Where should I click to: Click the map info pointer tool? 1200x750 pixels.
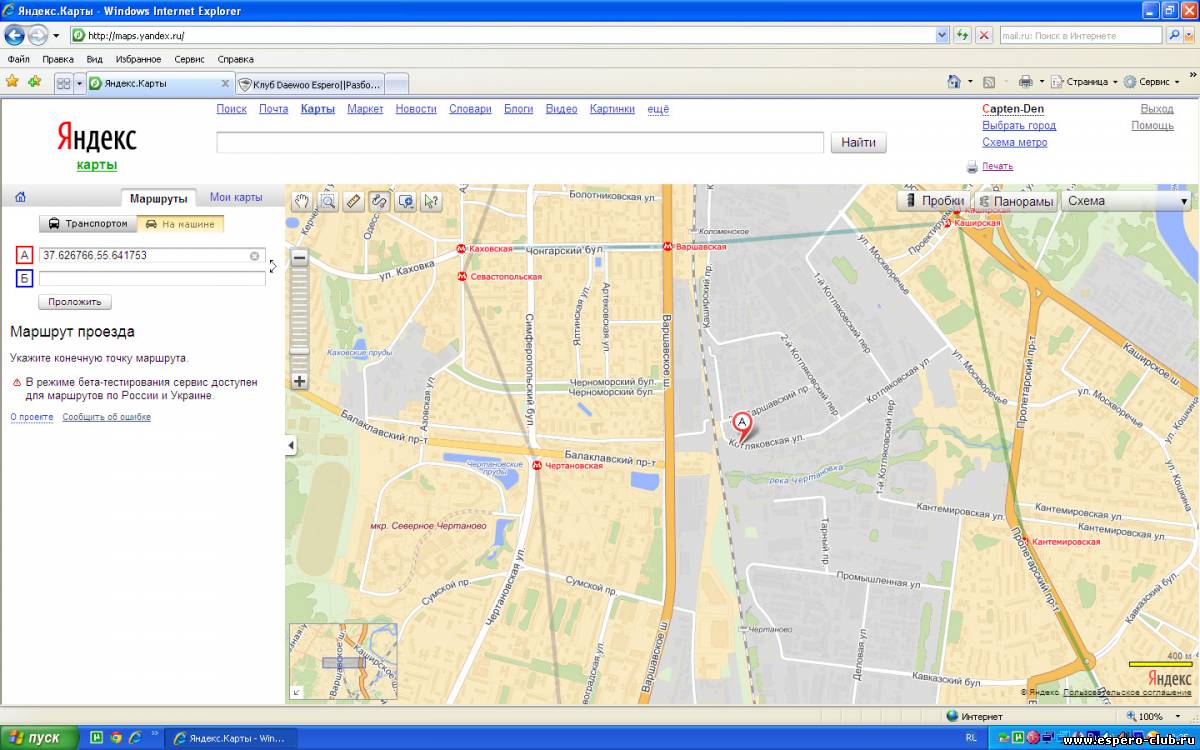[431, 201]
